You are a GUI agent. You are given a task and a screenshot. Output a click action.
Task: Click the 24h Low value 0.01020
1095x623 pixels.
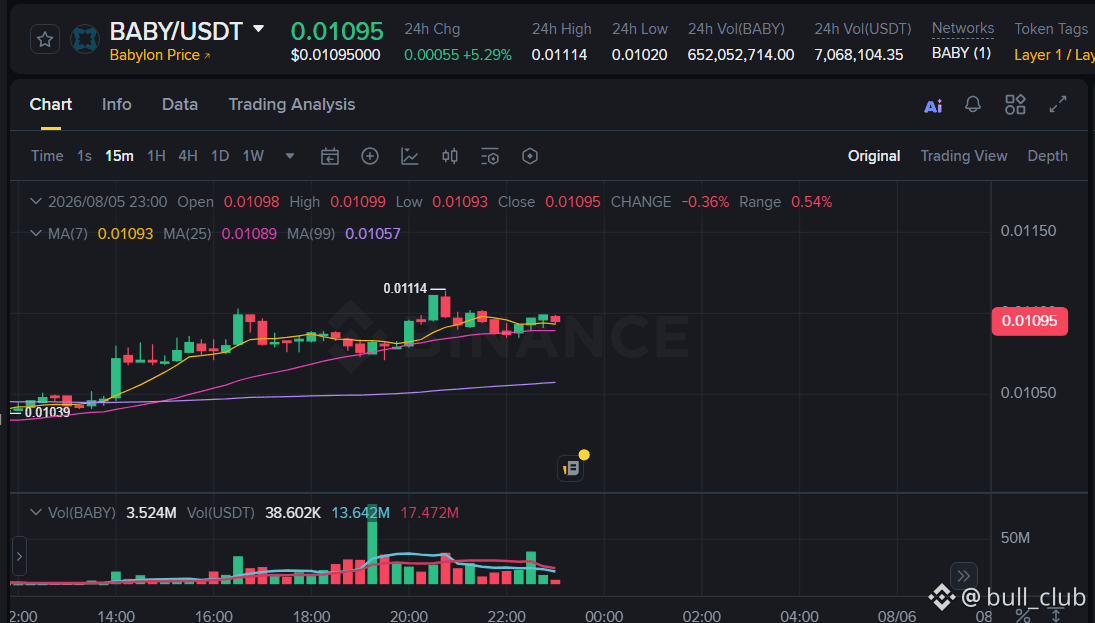(640, 54)
